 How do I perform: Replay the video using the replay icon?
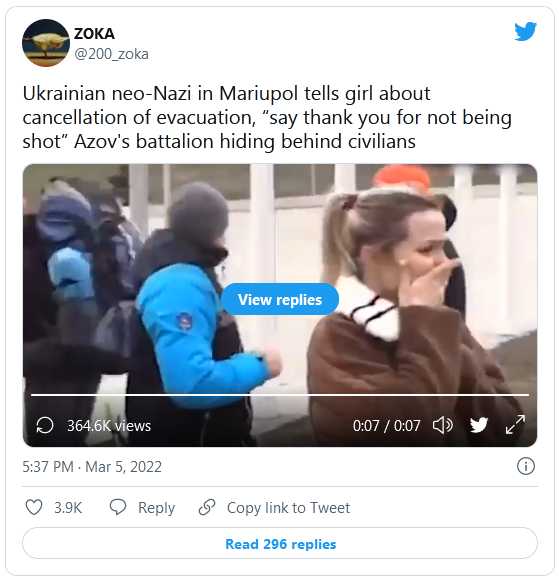(x=45, y=425)
